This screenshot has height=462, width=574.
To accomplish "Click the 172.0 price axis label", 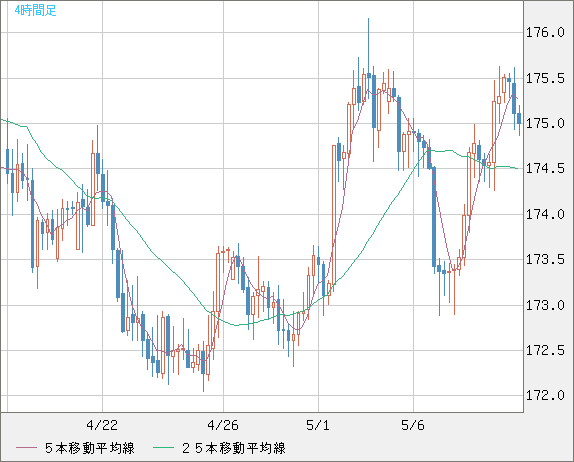I will tap(545, 395).
